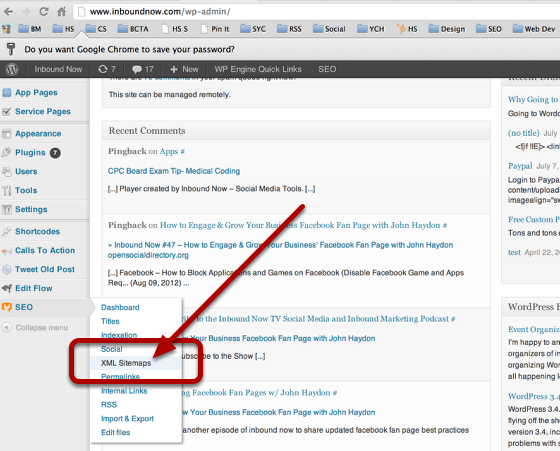Click Inbound Now site name in admin bar
Screen dimensions: 560x451
(x=58, y=69)
